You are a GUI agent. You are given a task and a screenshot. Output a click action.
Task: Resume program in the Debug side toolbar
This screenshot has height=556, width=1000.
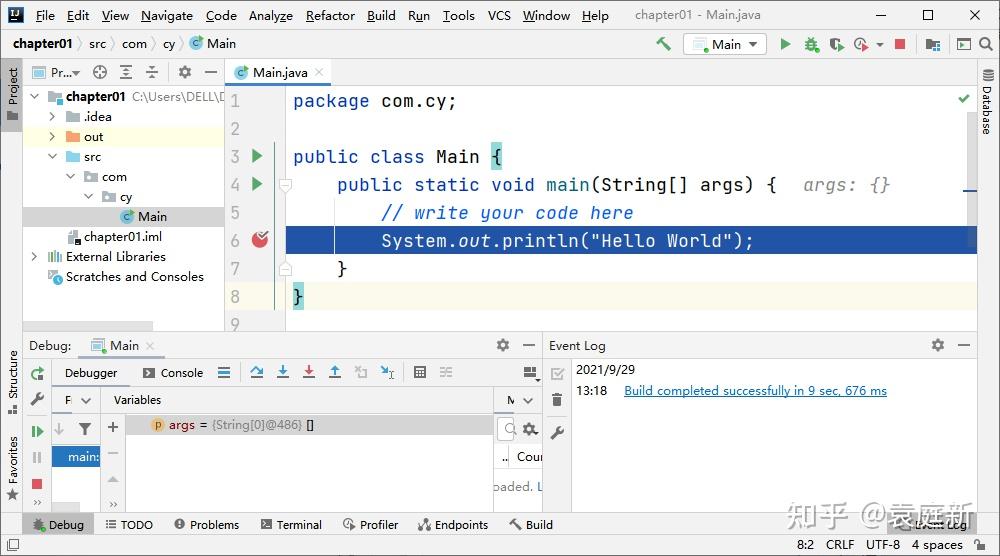(x=37, y=432)
